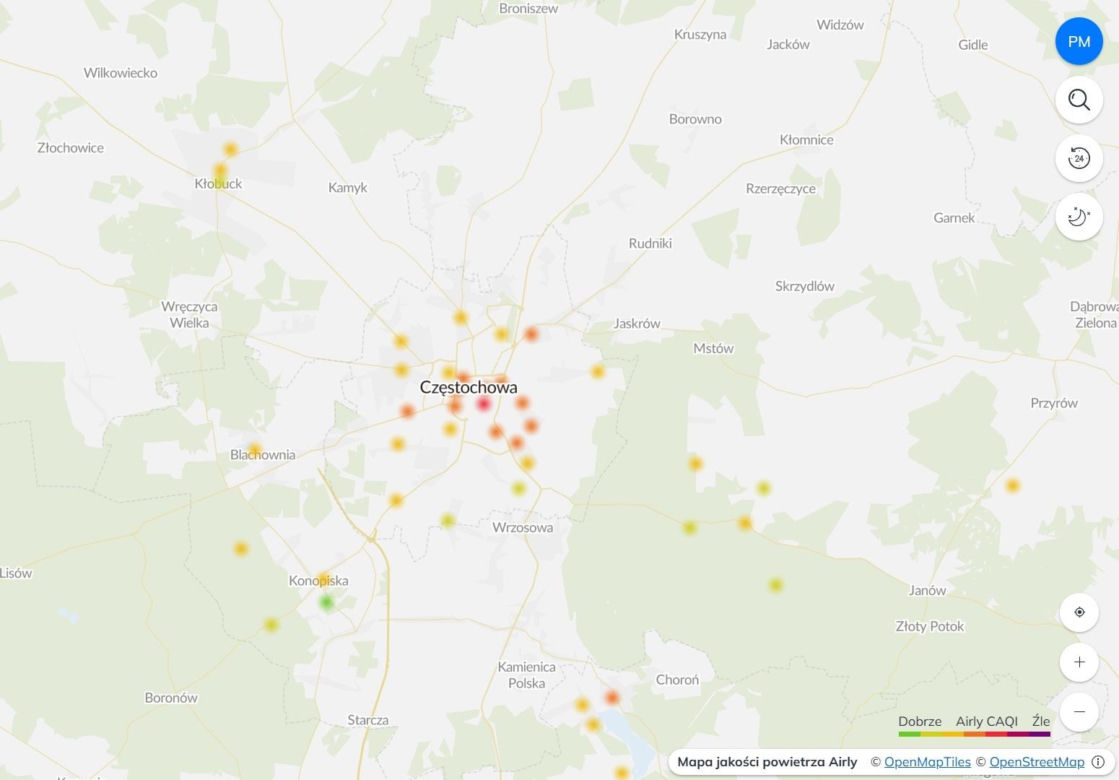Click the Złoty Potok label
Screen dimensions: 1119x780
point(929,627)
